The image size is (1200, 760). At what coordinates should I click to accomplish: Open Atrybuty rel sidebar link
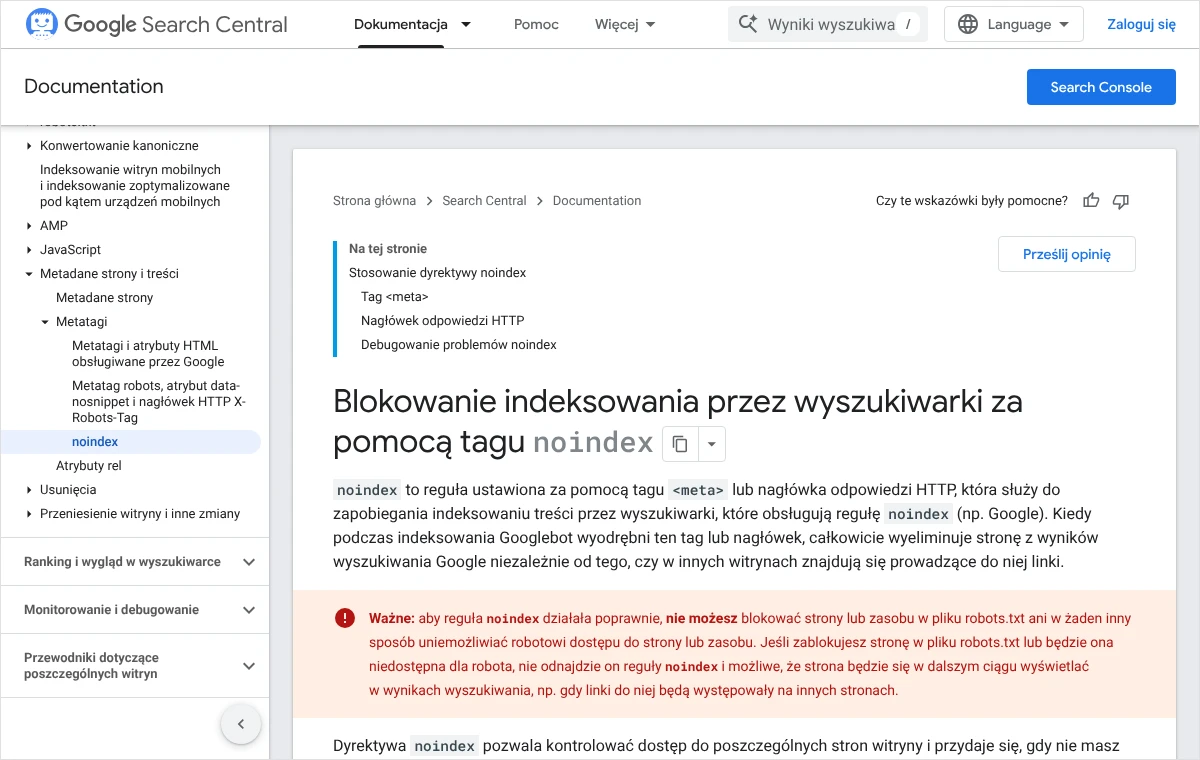(89, 466)
